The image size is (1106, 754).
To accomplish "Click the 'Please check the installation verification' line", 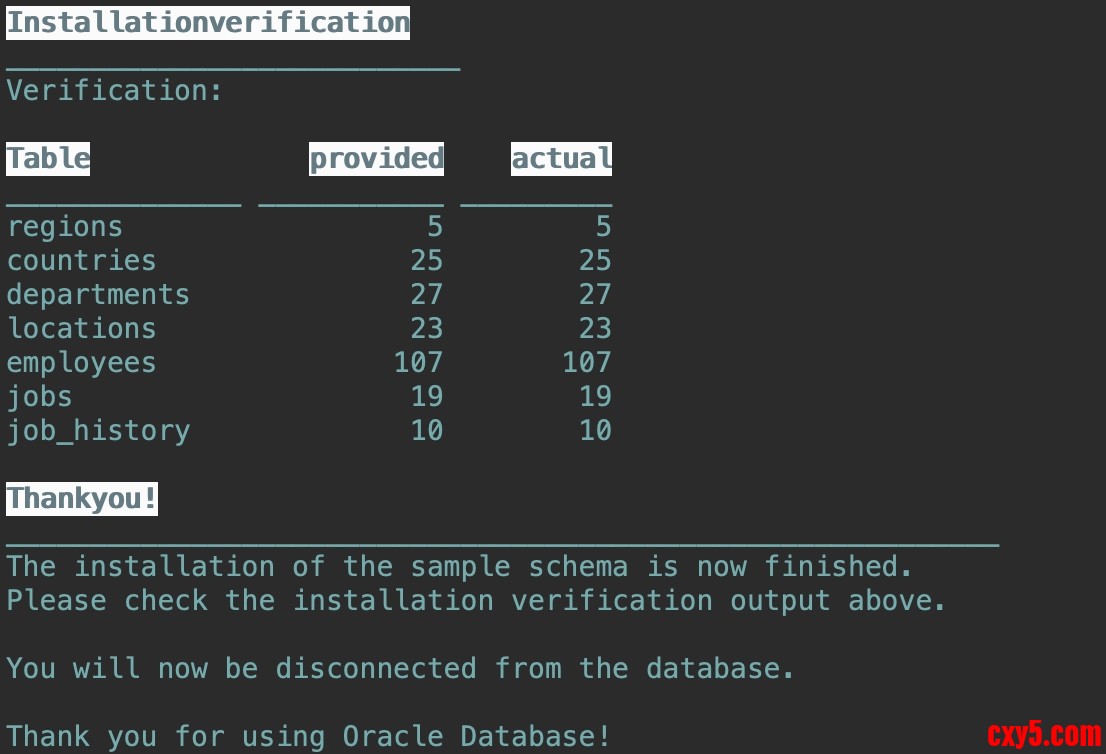I will coord(476,601).
